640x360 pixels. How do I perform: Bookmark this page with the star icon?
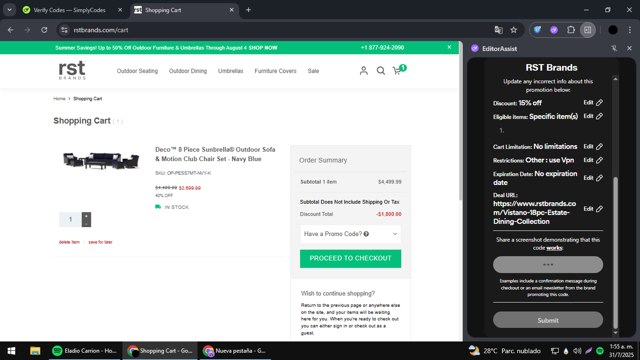click(x=513, y=30)
